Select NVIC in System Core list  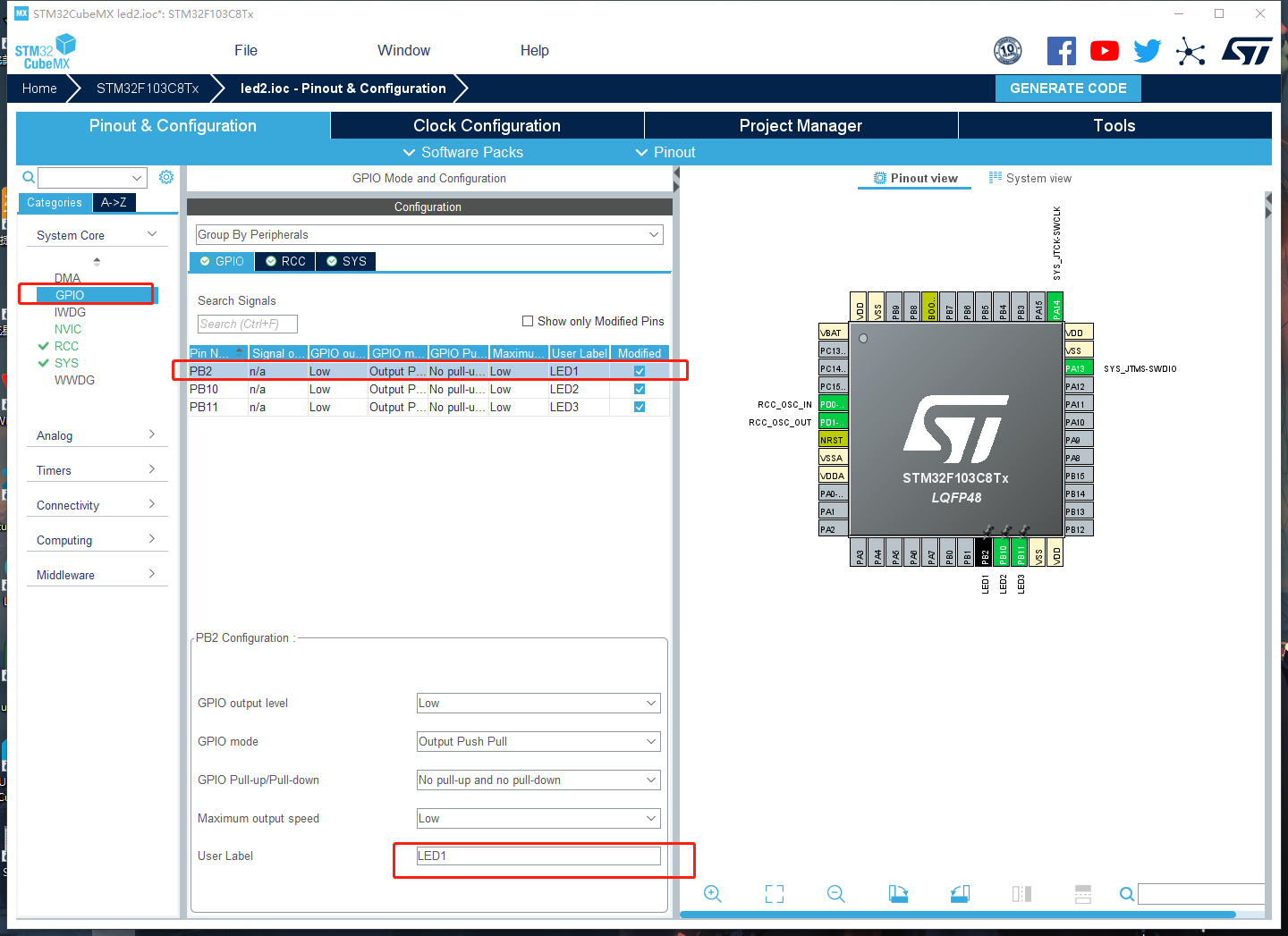point(68,329)
